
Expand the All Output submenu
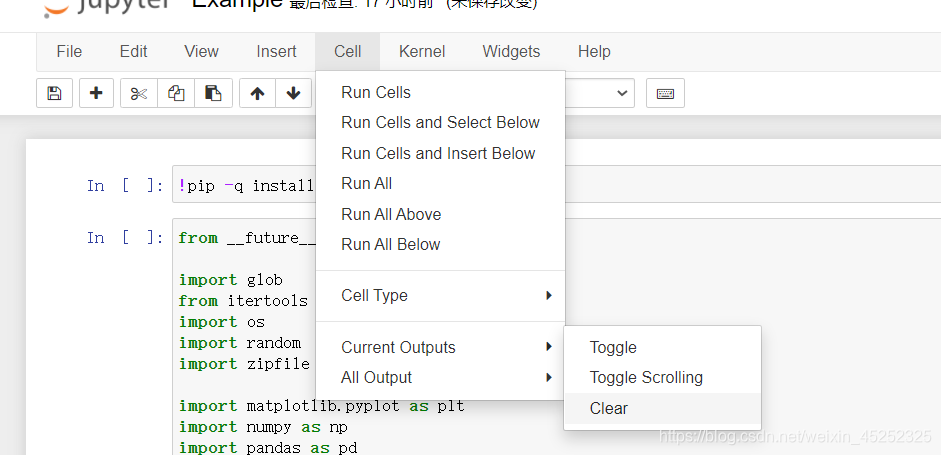click(x=440, y=378)
